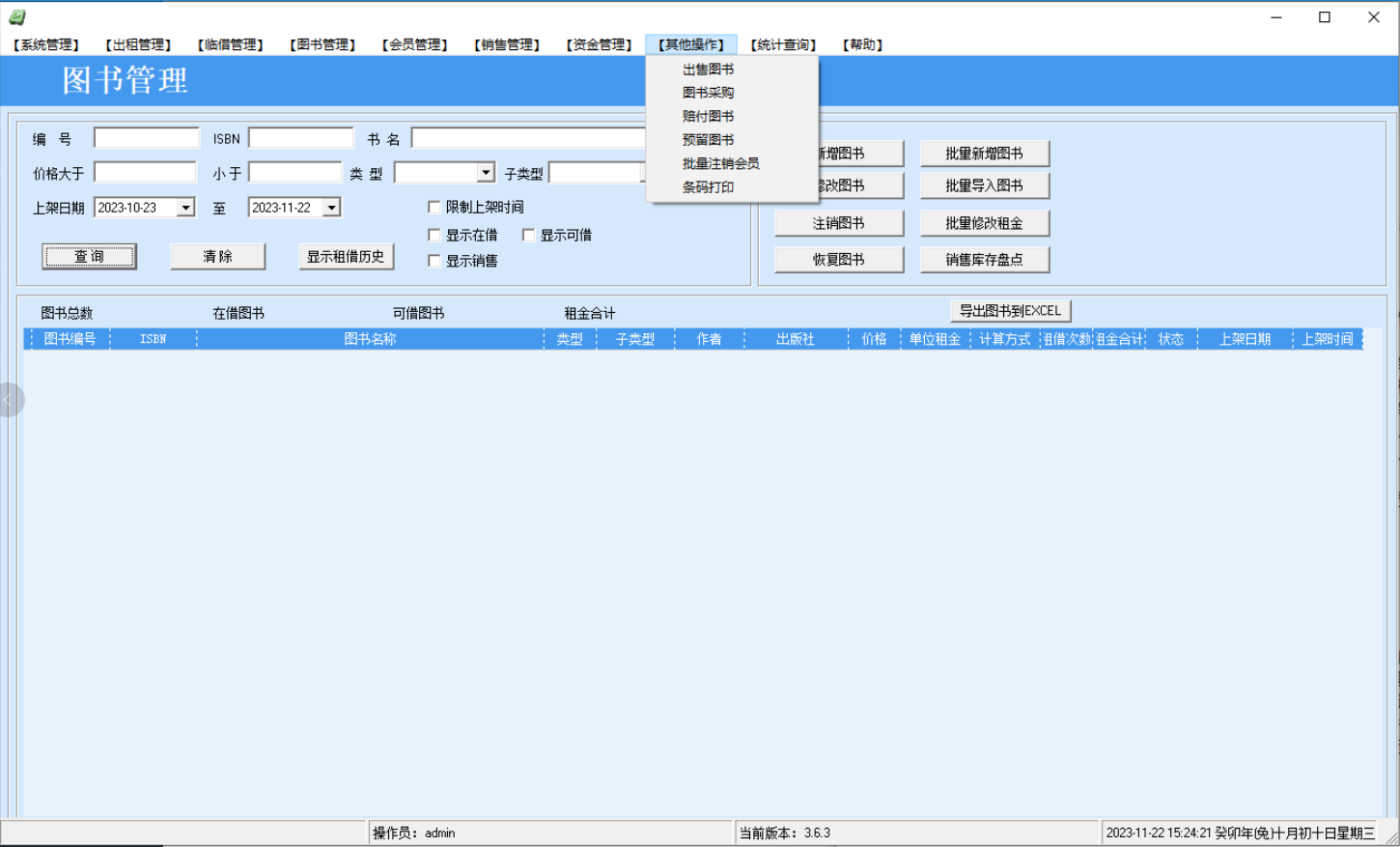Toggle the 显示销售 checkbox
The width and height of the screenshot is (1400, 847).
(x=434, y=261)
